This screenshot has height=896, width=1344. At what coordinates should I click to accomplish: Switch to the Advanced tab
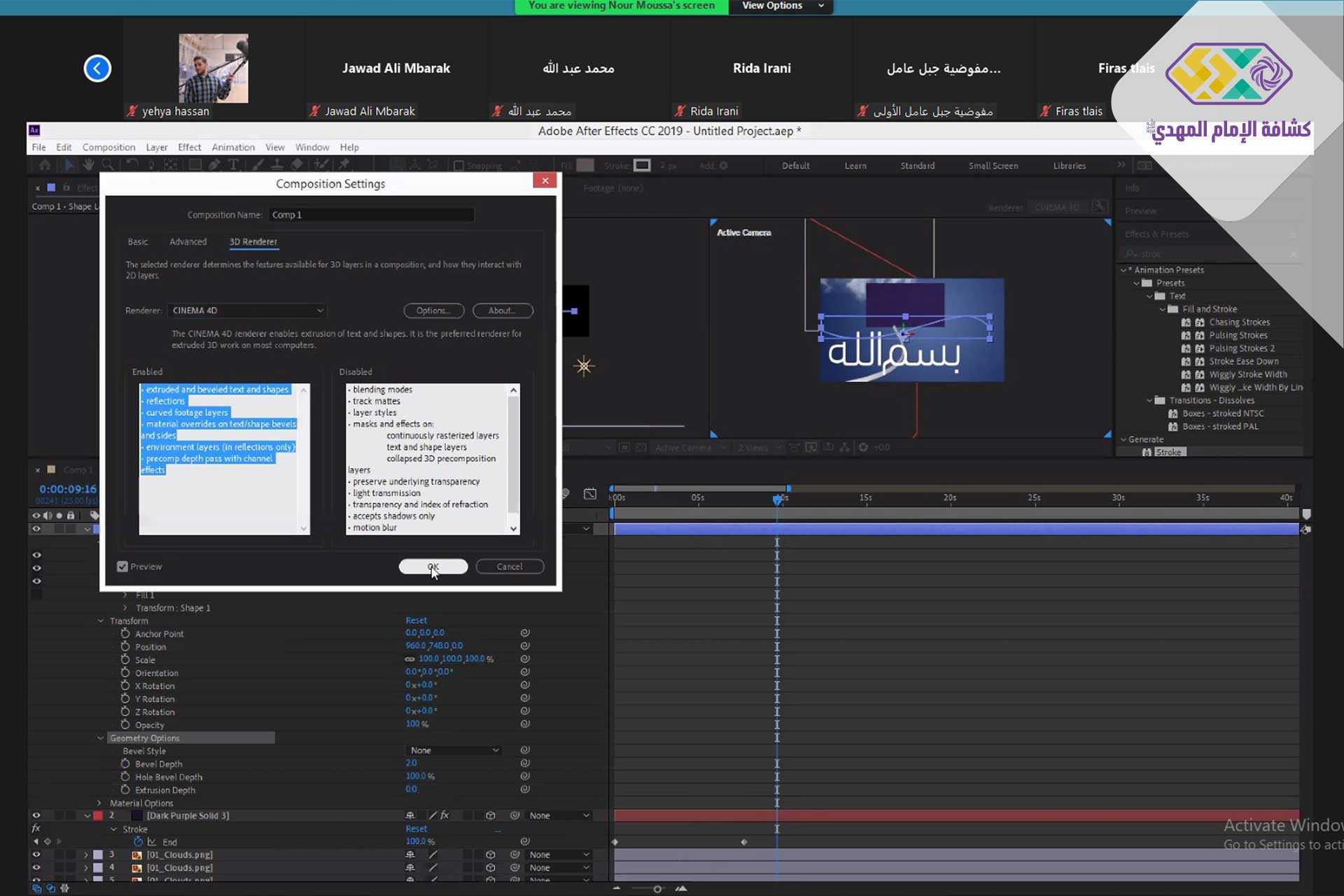[188, 241]
